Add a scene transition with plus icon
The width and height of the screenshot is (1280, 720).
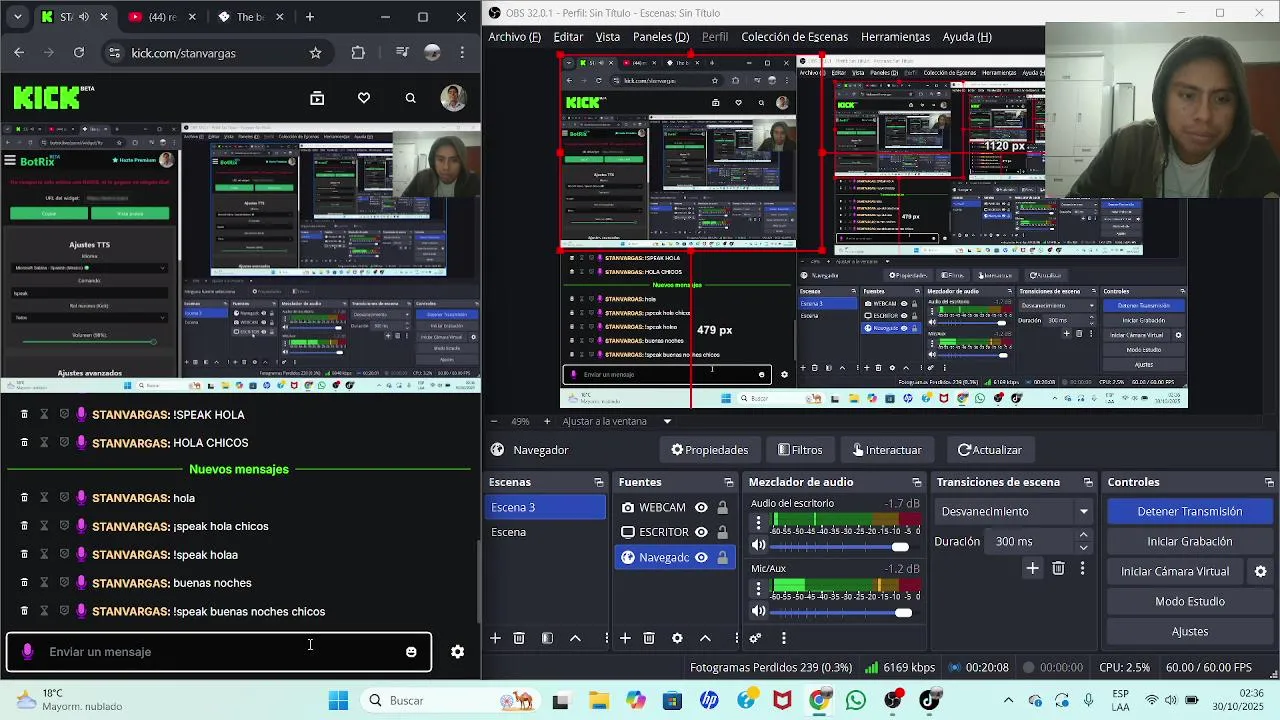click(1032, 568)
